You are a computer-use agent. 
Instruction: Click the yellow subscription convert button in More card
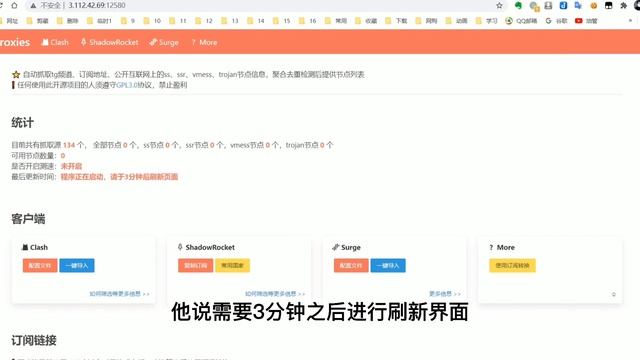pyautogui.click(x=512, y=265)
